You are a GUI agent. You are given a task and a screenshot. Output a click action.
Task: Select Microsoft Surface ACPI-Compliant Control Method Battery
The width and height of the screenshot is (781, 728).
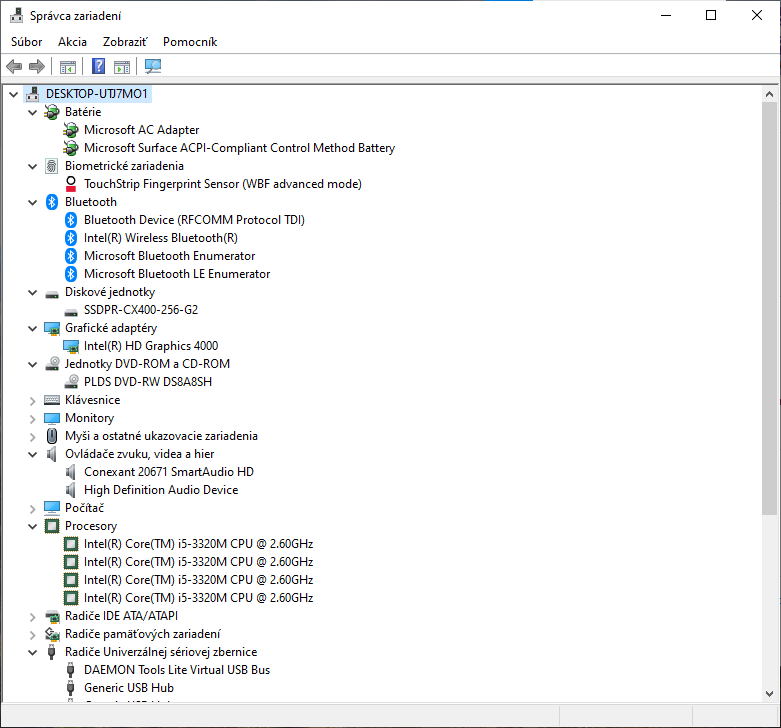239,148
